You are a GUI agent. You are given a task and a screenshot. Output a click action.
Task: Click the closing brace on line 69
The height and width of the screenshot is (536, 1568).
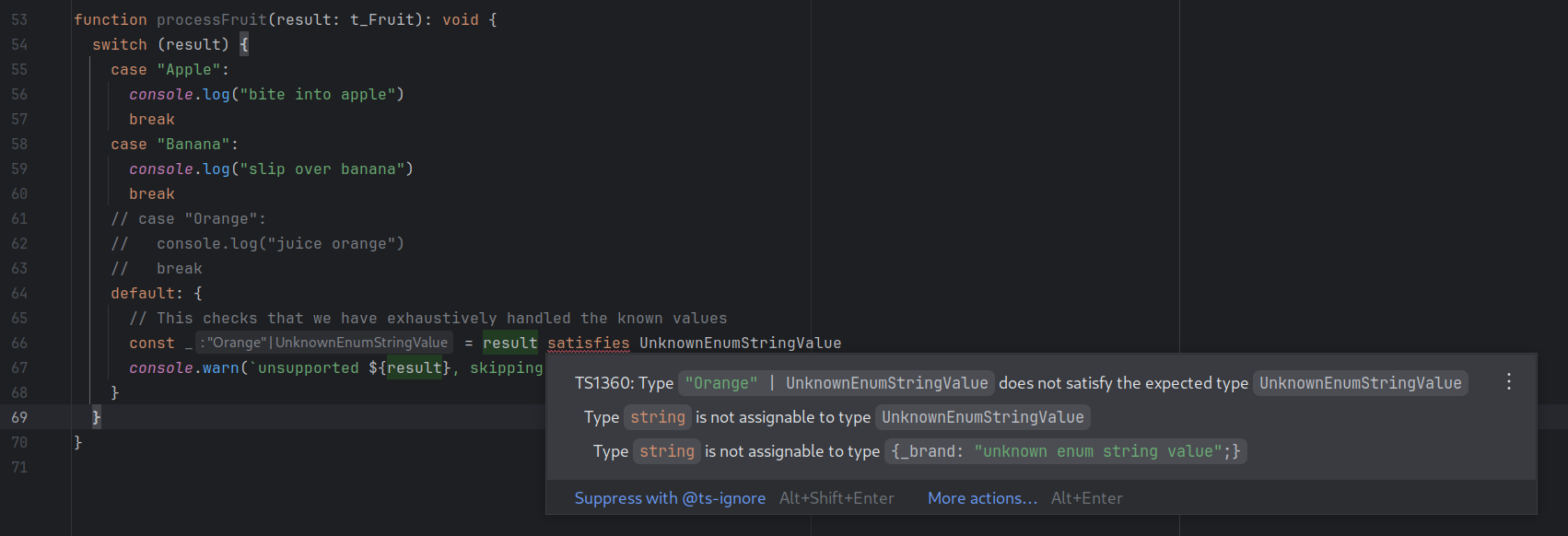97,417
